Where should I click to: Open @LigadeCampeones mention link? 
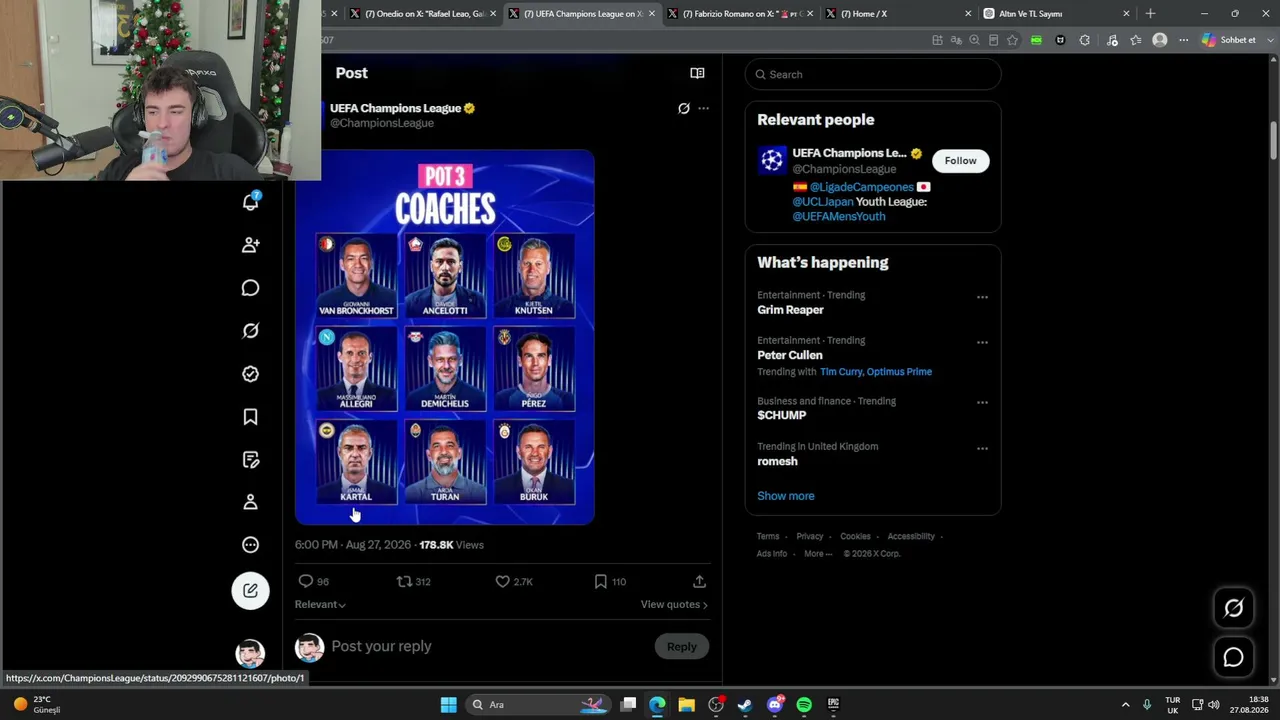(x=861, y=187)
